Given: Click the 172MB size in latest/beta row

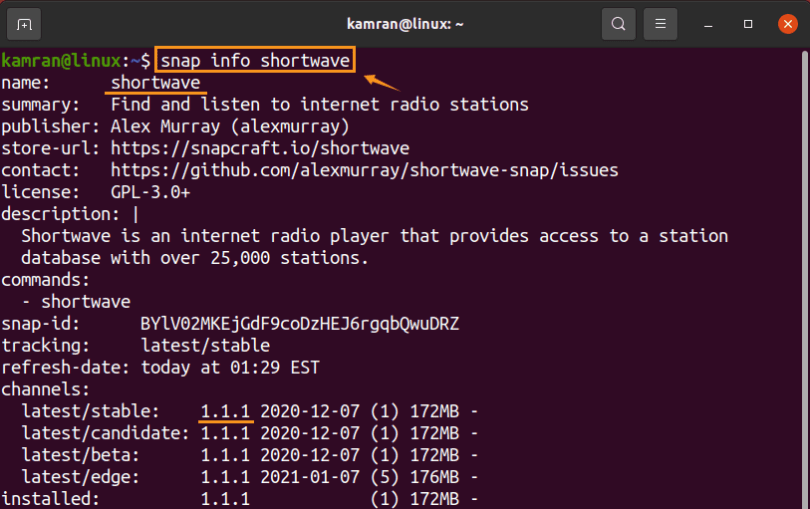Looking at the screenshot, I should tap(434, 455).
